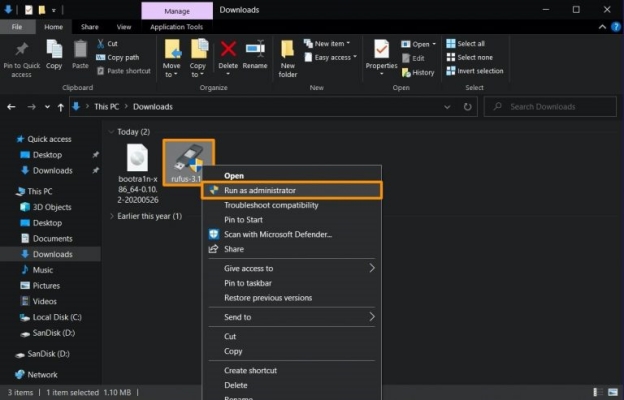Choose Run as administrator from context menu
This screenshot has width=624, height=400.
pyautogui.click(x=259, y=190)
